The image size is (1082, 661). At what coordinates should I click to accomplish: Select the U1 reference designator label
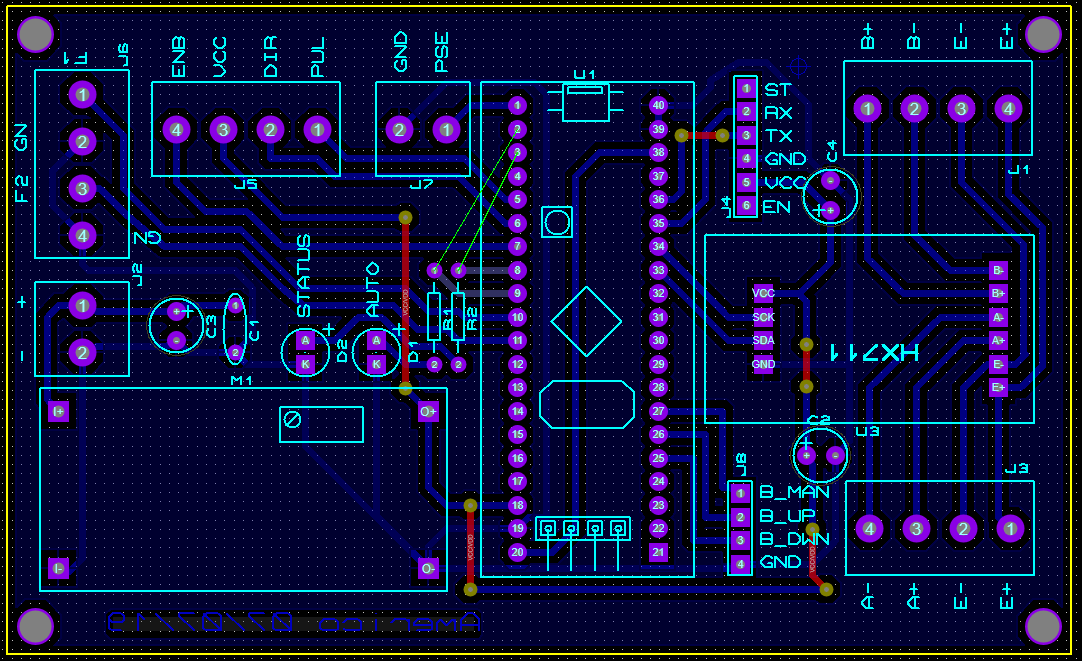click(x=585, y=75)
